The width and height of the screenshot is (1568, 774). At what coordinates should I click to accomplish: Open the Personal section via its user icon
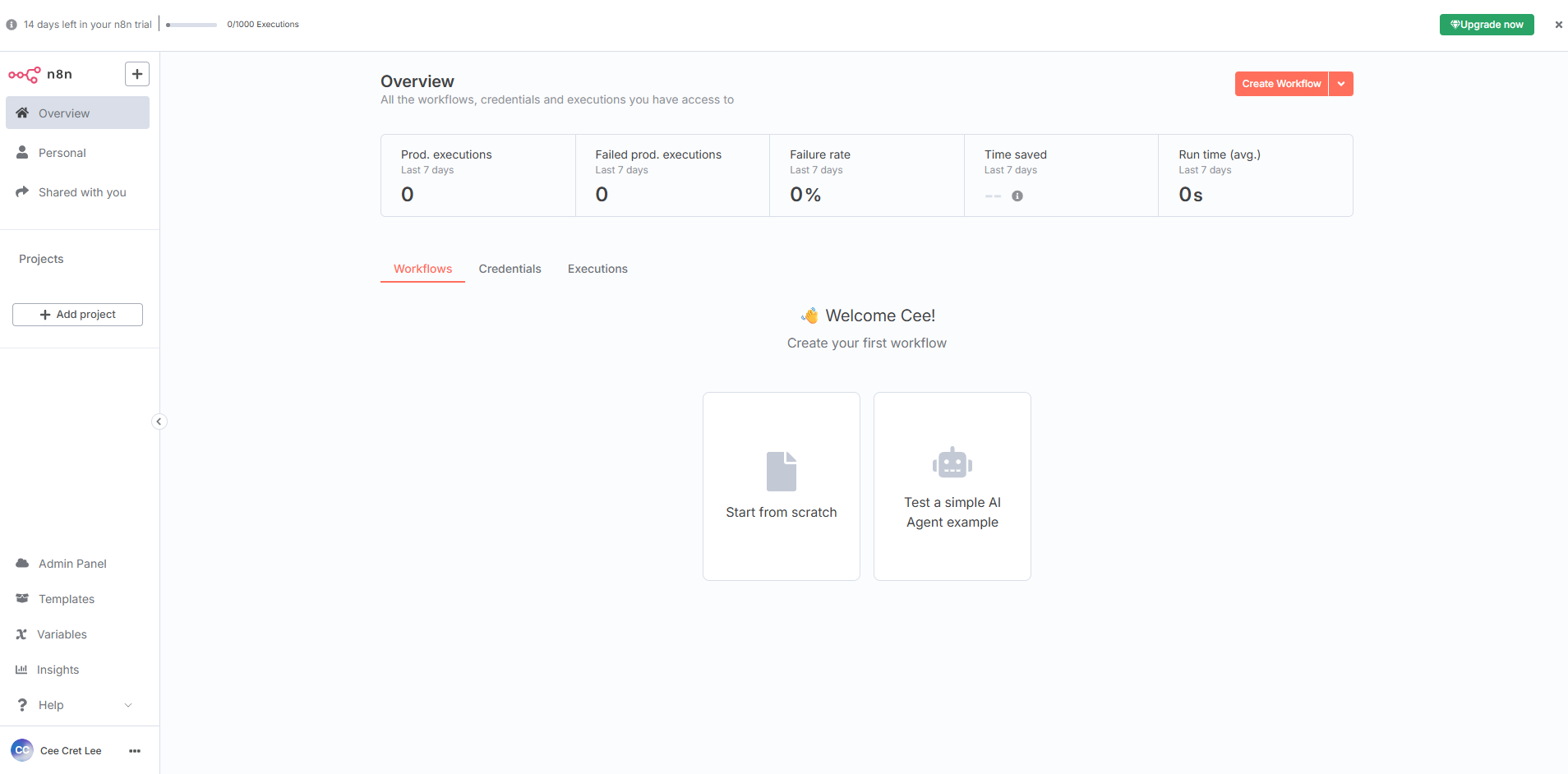click(x=22, y=152)
